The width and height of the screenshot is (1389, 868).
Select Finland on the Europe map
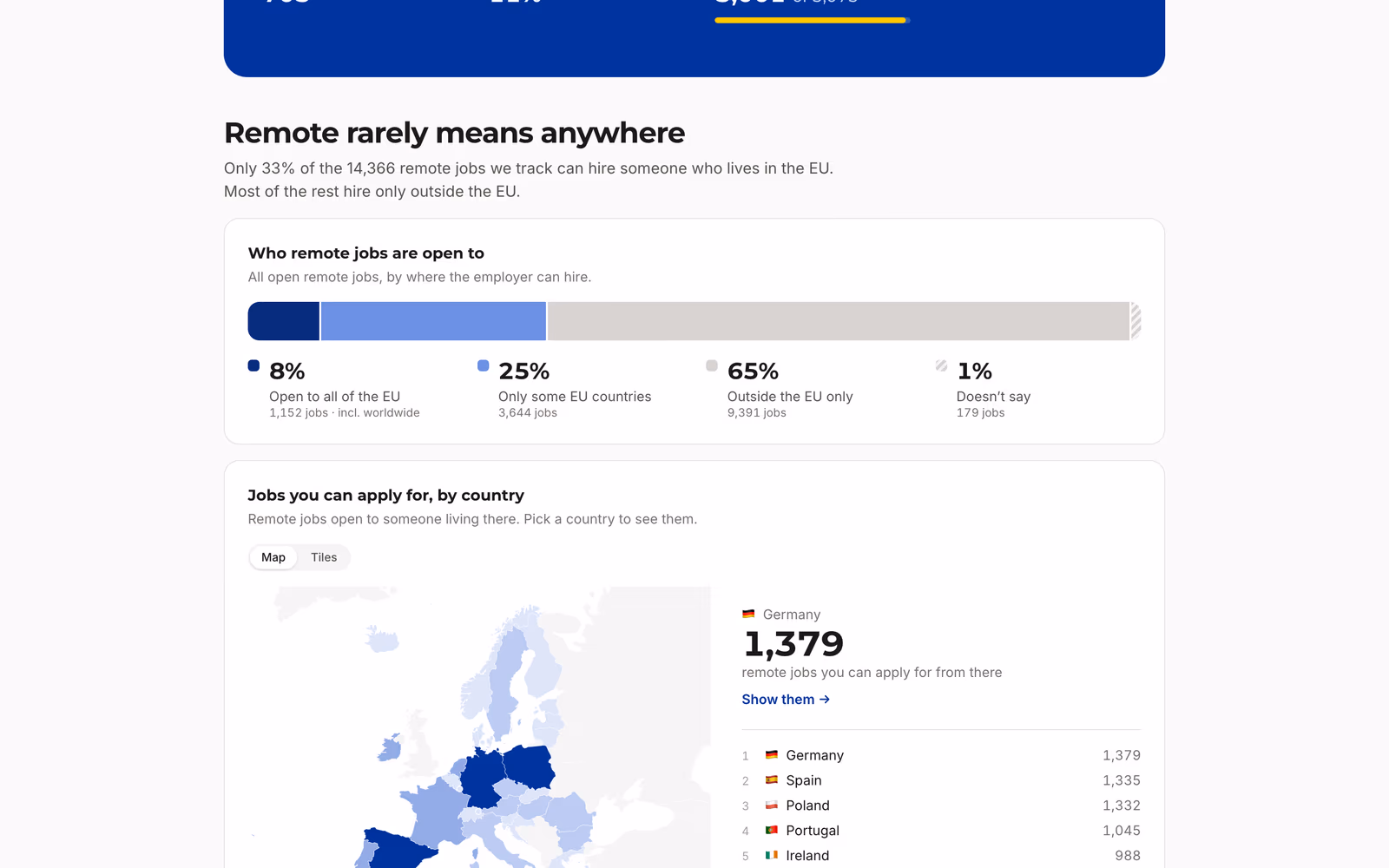[544, 668]
